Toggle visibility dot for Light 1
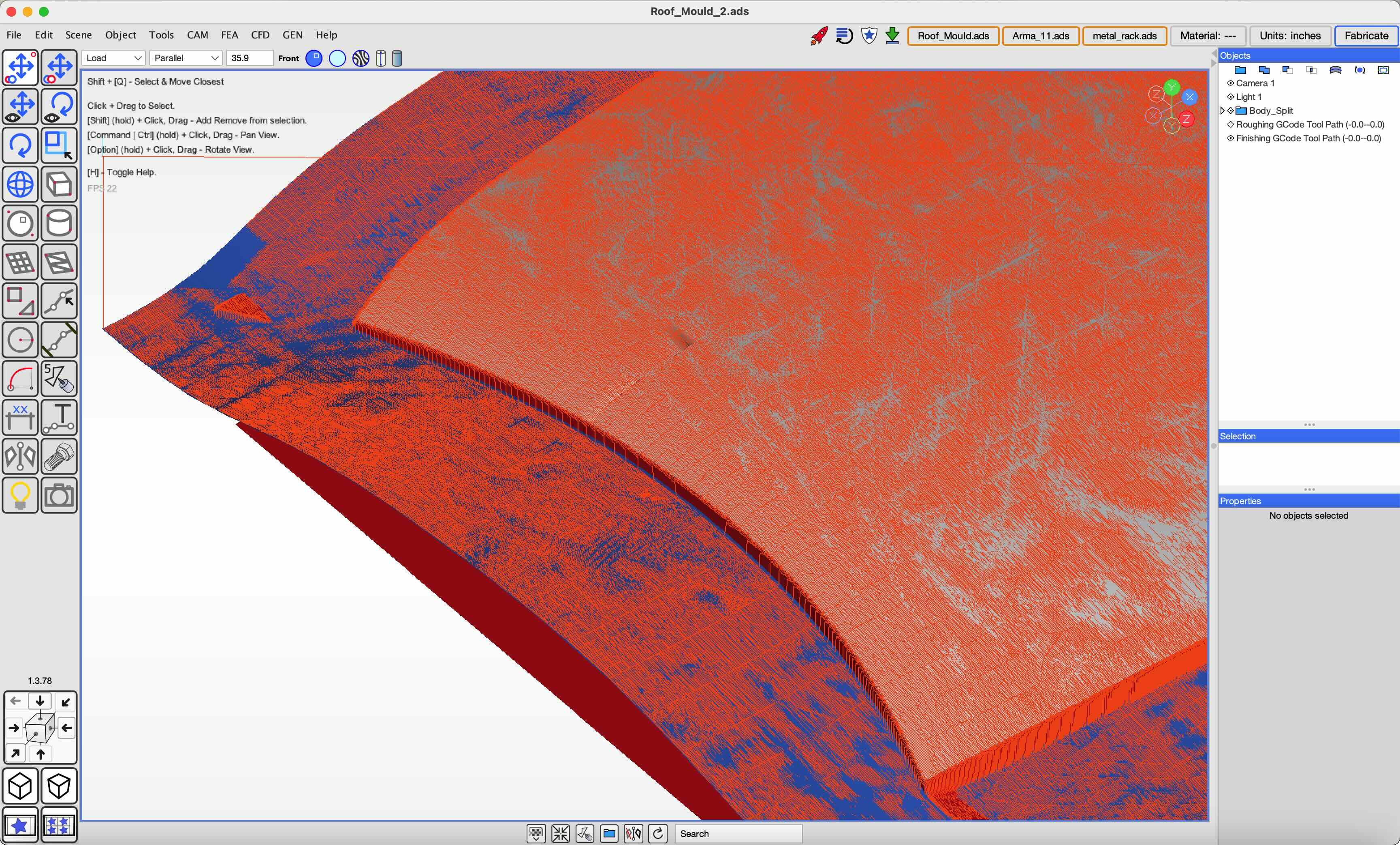Viewport: 1400px width, 845px height. [1231, 97]
